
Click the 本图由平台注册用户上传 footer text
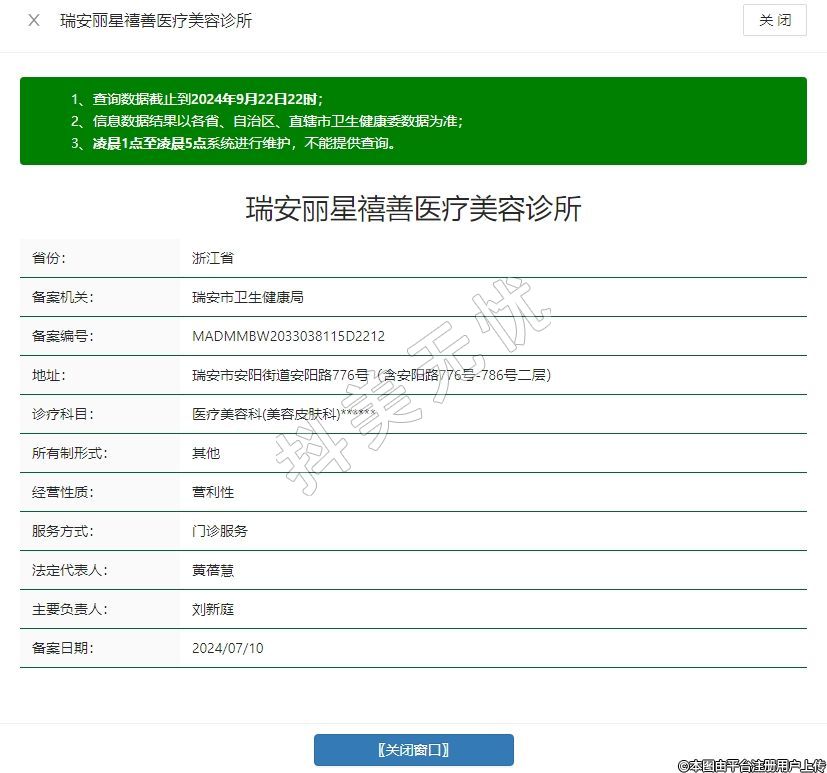[x=751, y=765]
